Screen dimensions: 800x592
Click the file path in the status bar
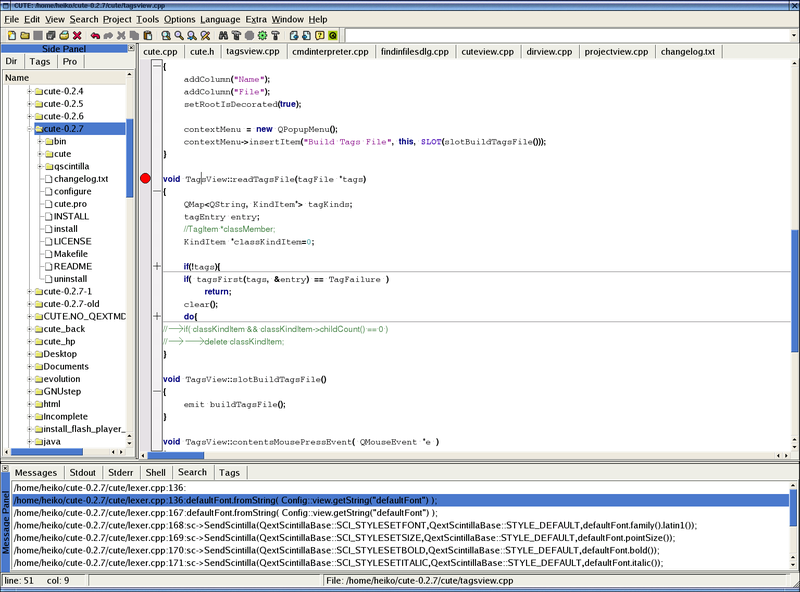(419, 581)
